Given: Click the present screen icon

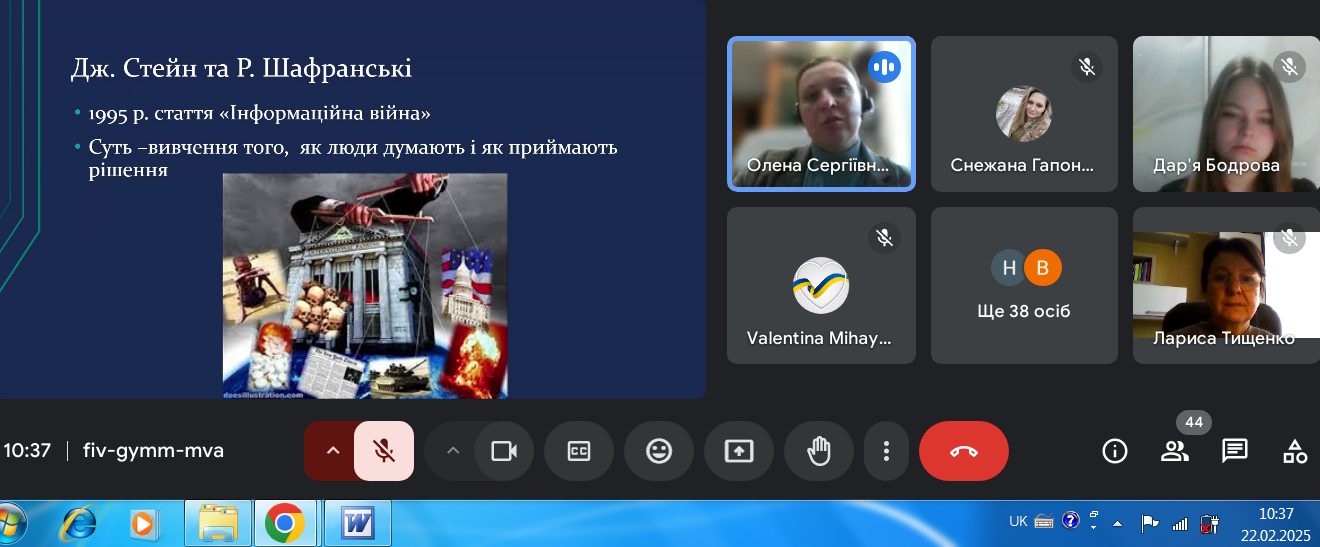Looking at the screenshot, I should [739, 451].
